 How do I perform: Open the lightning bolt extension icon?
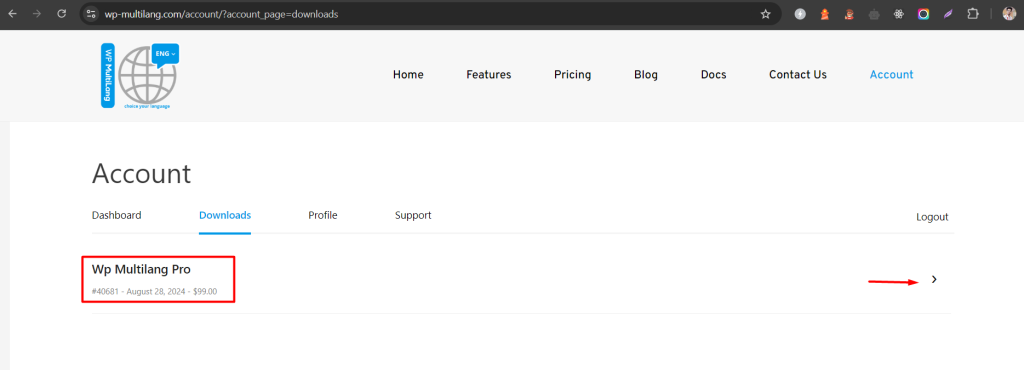[800, 14]
